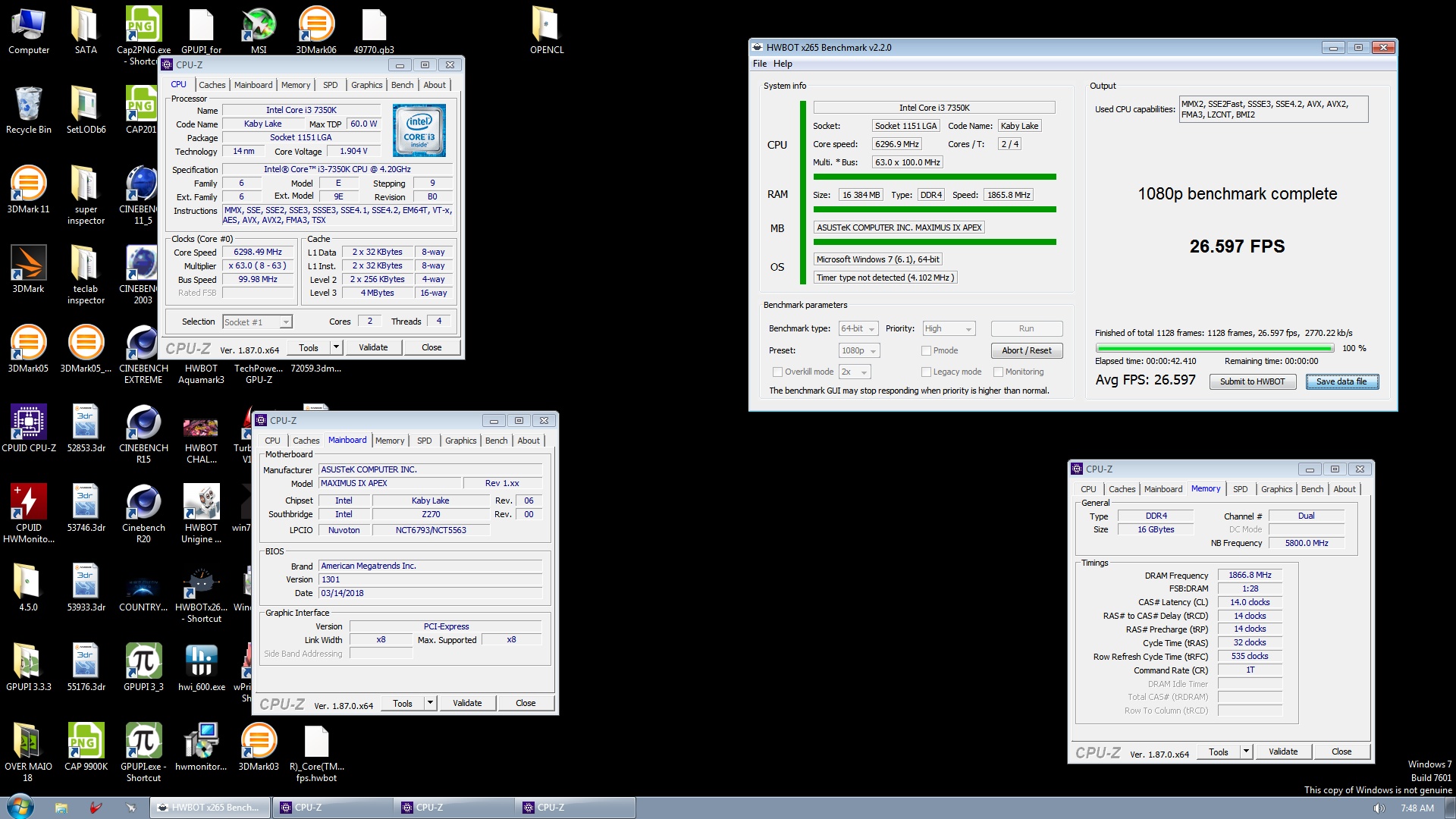Open the OPENCL folder icon
Image resolution: width=1456 pixels, height=819 pixels.
(x=547, y=32)
